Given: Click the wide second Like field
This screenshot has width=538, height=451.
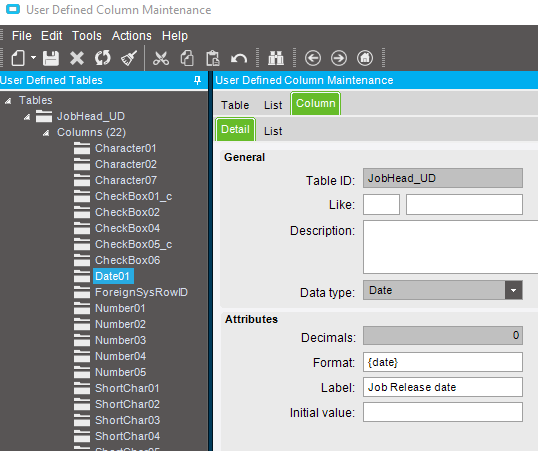Looking at the screenshot, I should tap(464, 205).
